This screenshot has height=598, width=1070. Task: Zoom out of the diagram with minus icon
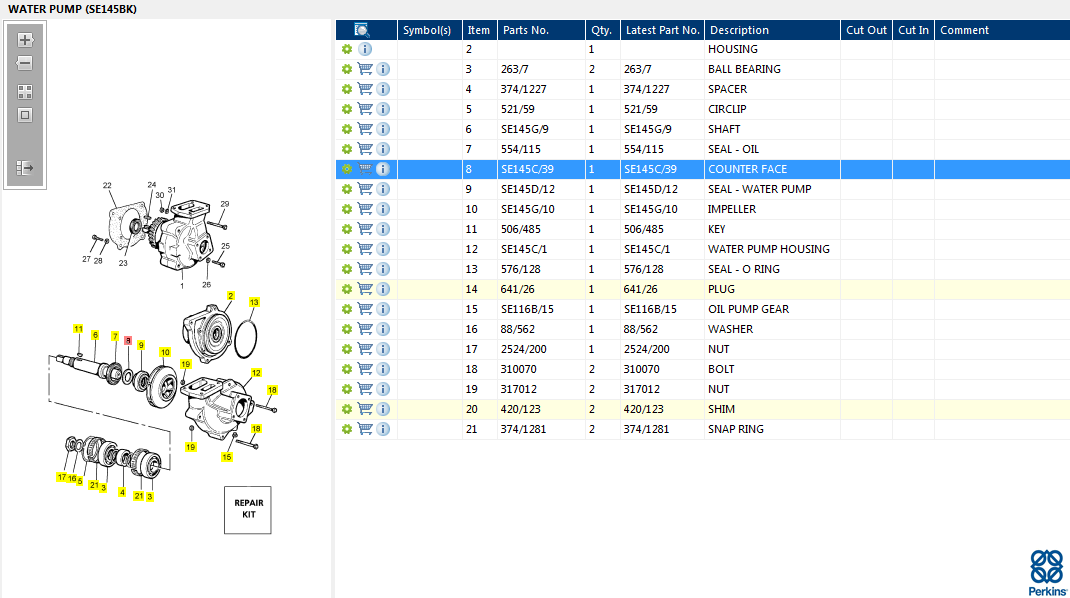coord(25,63)
